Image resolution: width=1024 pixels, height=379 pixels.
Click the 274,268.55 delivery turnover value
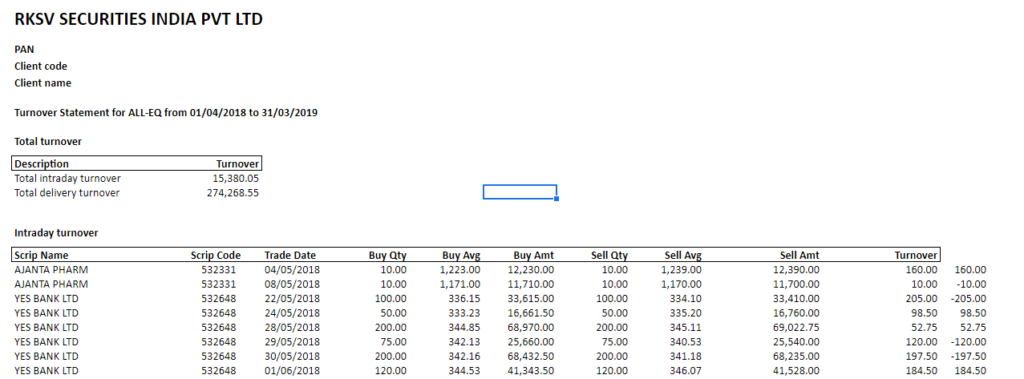[232, 193]
